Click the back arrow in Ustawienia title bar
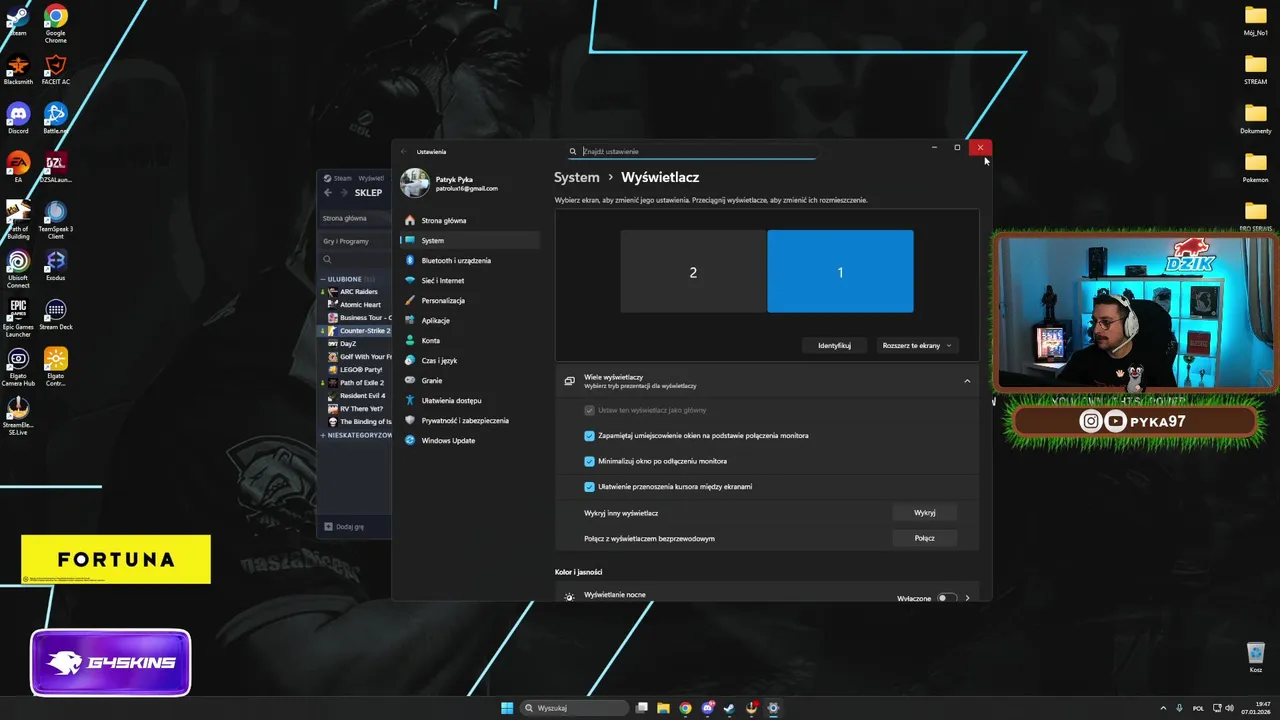This screenshot has width=1280, height=720. click(404, 152)
